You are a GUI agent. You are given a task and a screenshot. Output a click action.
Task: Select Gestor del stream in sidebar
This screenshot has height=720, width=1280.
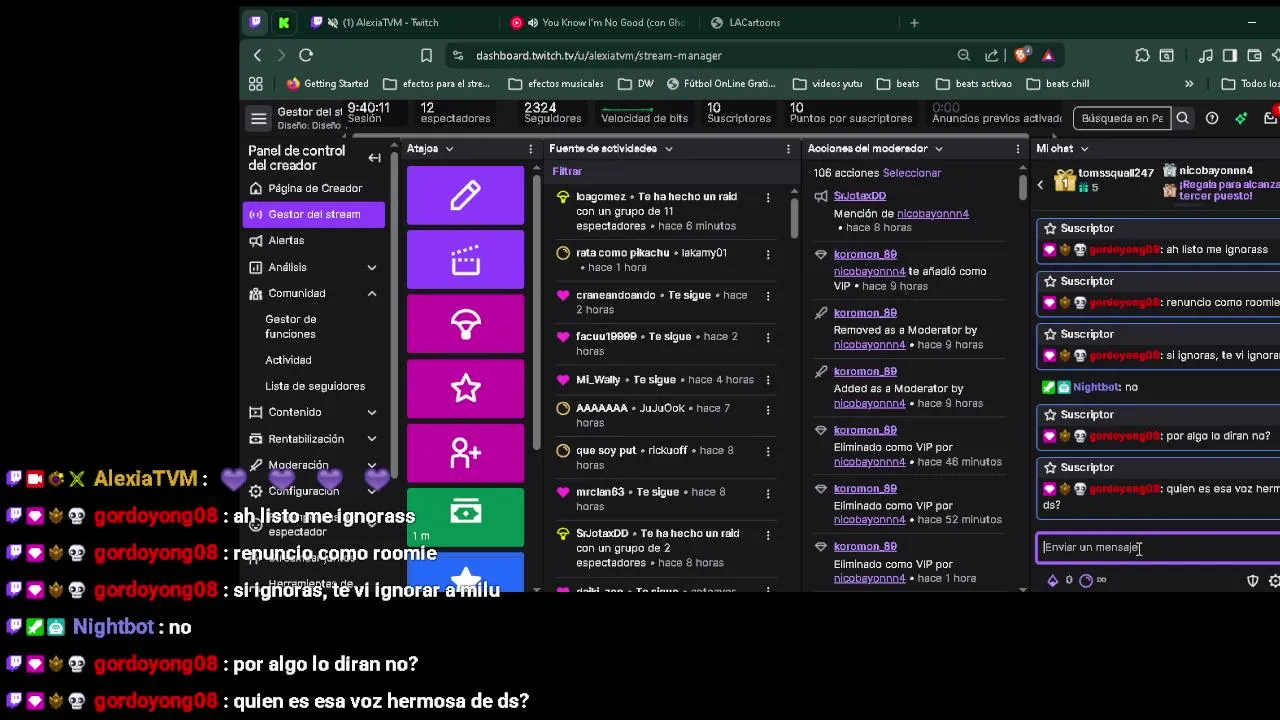[x=314, y=214]
